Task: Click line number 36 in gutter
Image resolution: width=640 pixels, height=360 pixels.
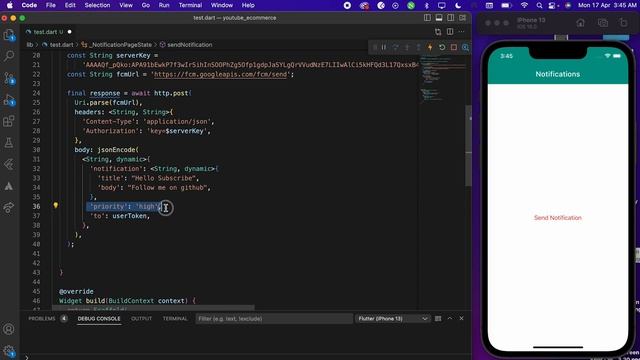Action: click(x=36, y=207)
